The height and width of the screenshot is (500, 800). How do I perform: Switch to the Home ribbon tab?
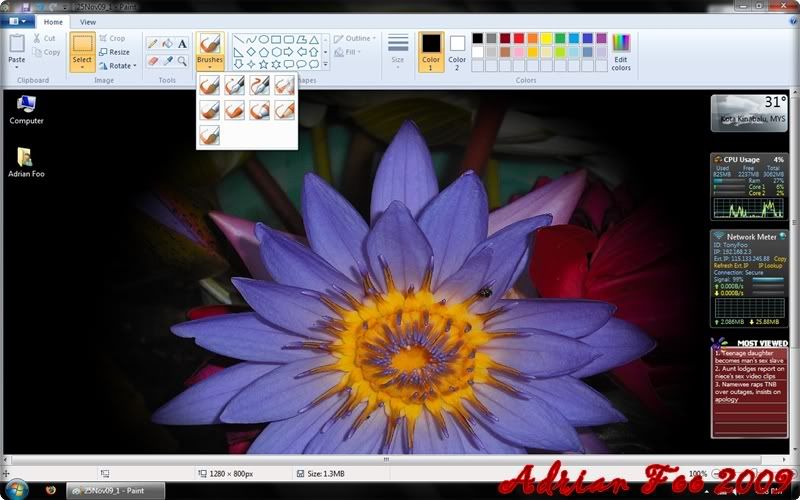(x=53, y=22)
